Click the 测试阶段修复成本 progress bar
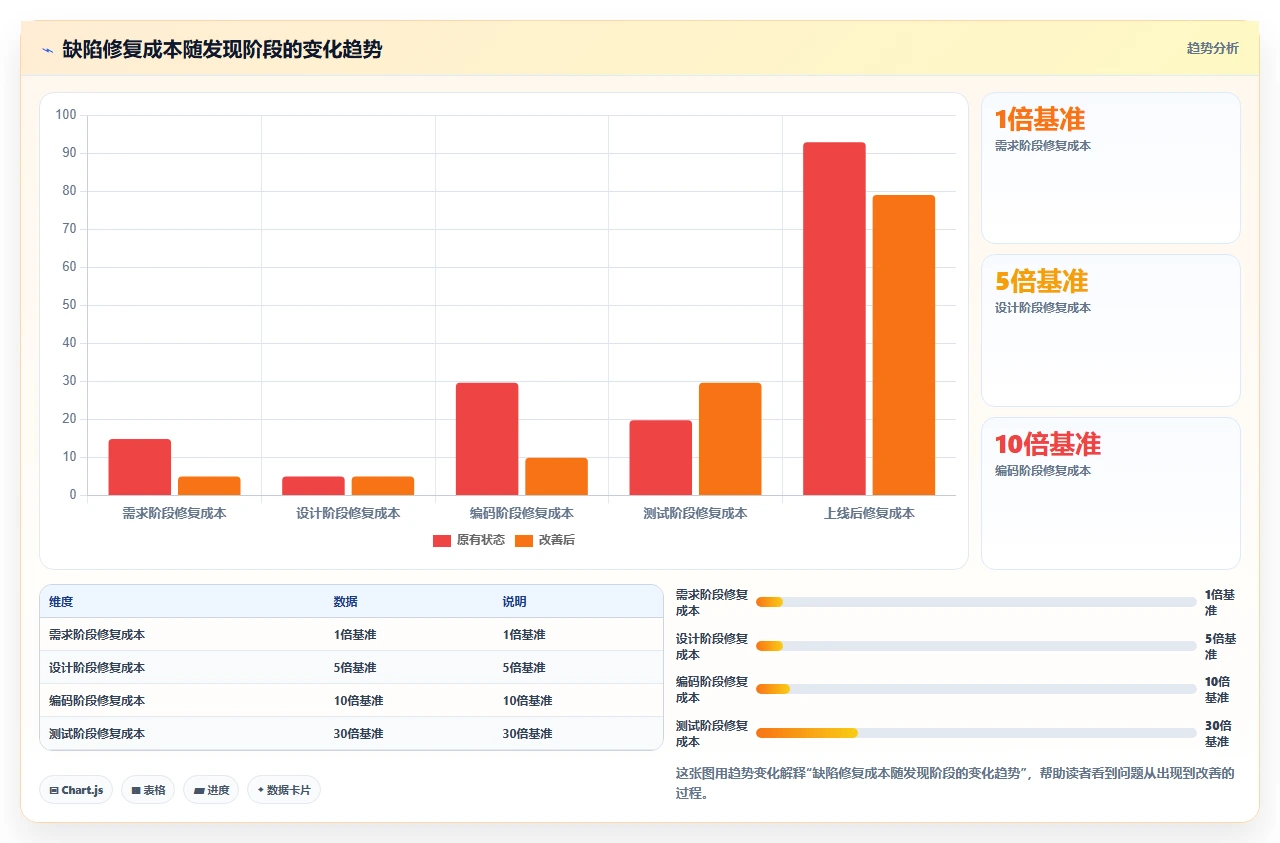Screen dimensions: 1280x843 click(976, 733)
